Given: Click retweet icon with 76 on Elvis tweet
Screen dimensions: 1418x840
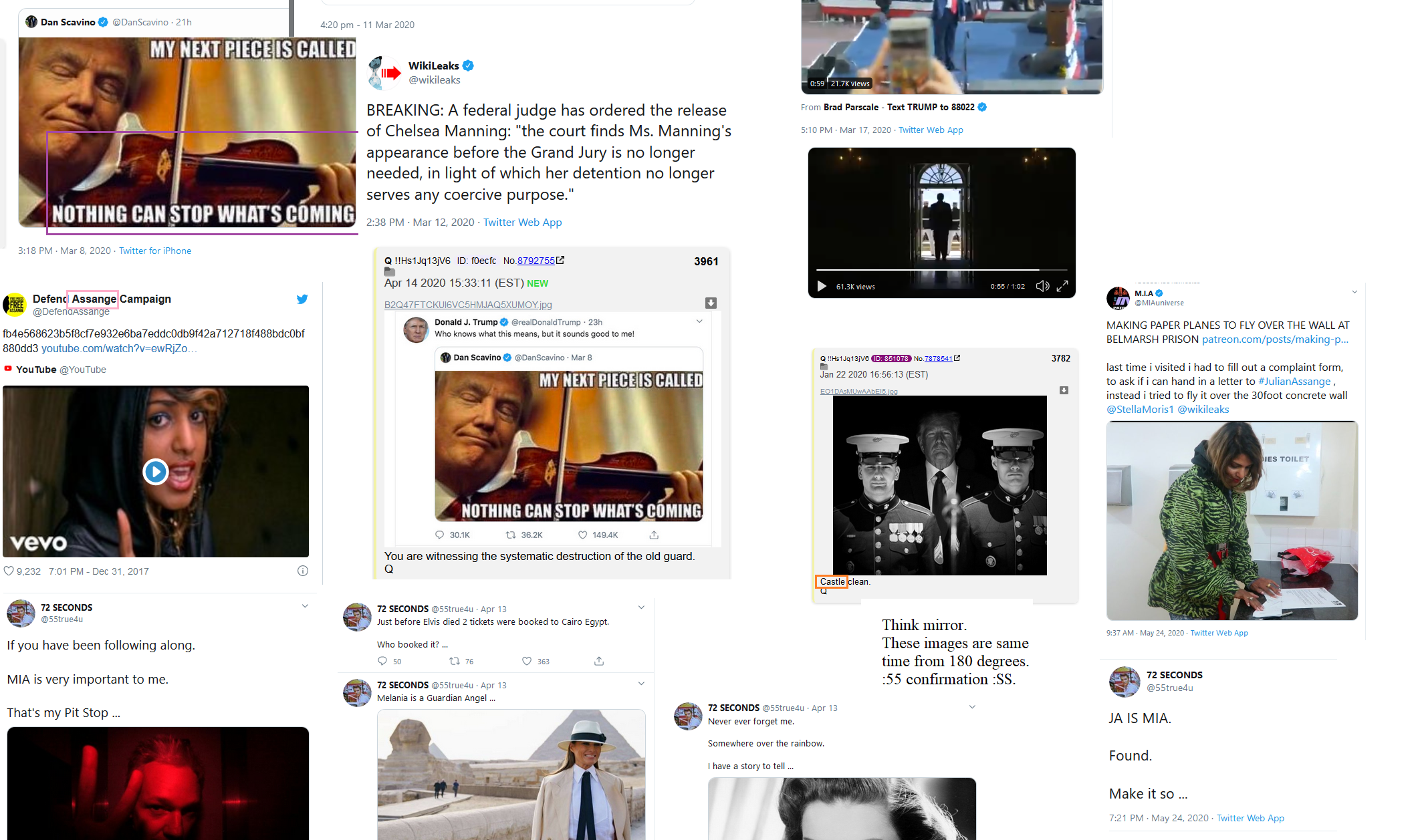Looking at the screenshot, I should (454, 661).
